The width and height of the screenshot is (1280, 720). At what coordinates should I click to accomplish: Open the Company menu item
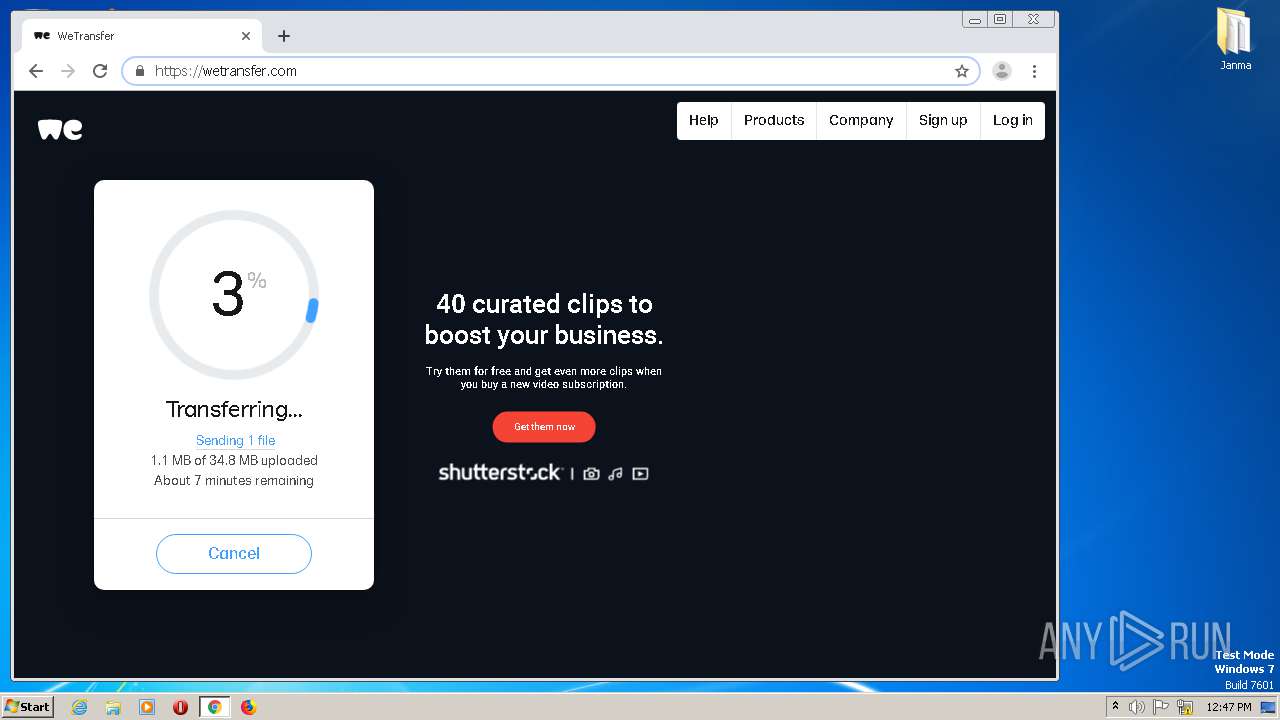click(861, 120)
